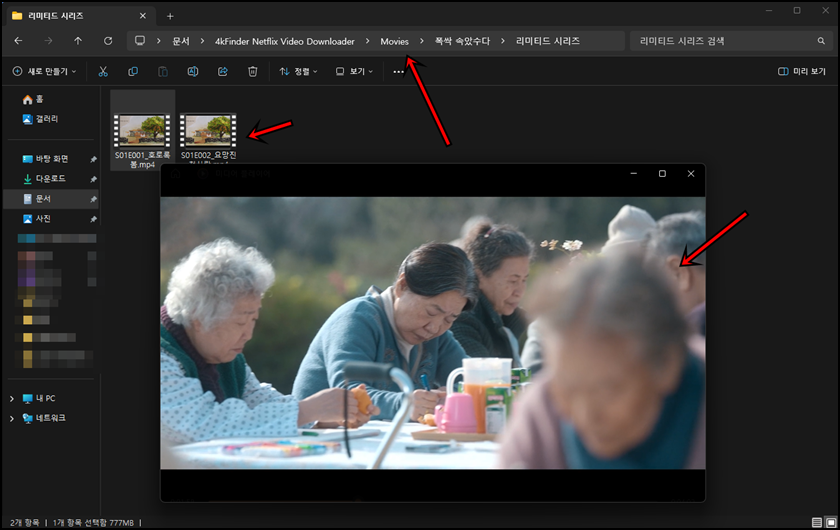This screenshot has width=840, height=530.
Task: Open the 새로 만들기 dropdown
Action: (x=44, y=71)
